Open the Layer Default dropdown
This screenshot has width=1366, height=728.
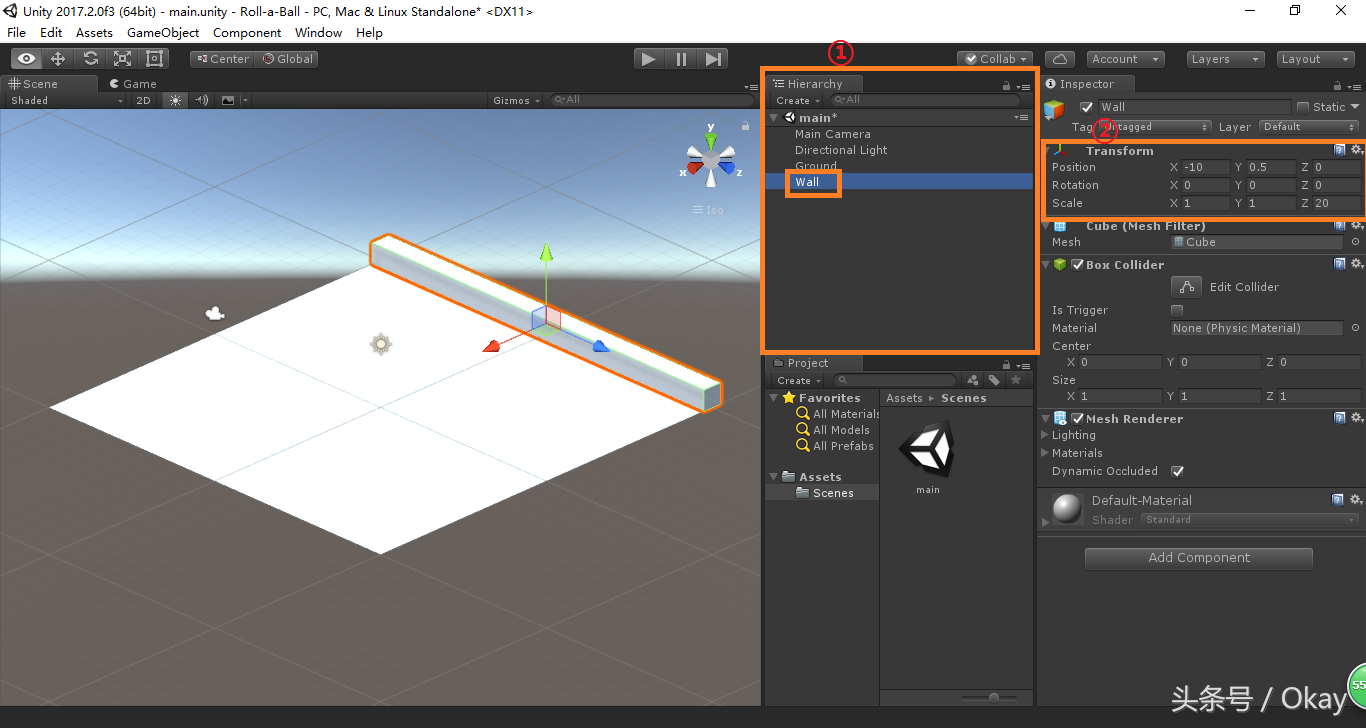click(1309, 127)
